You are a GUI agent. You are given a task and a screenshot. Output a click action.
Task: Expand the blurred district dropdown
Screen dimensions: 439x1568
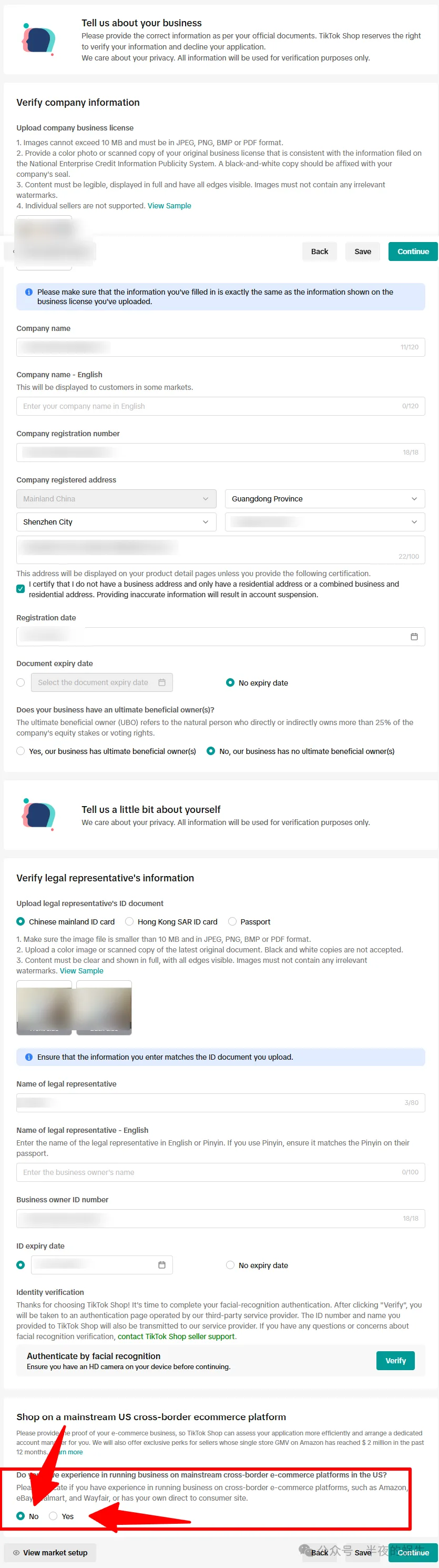[325, 522]
